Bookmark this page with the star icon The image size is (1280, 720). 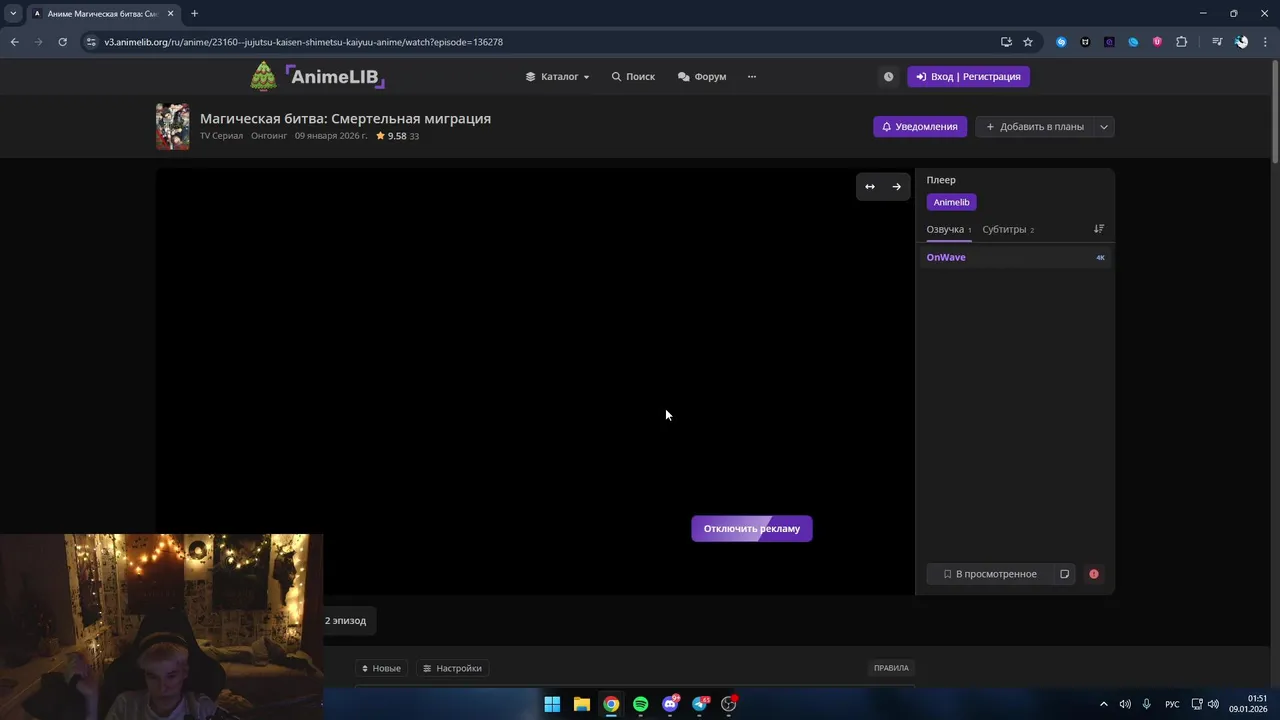click(1027, 42)
